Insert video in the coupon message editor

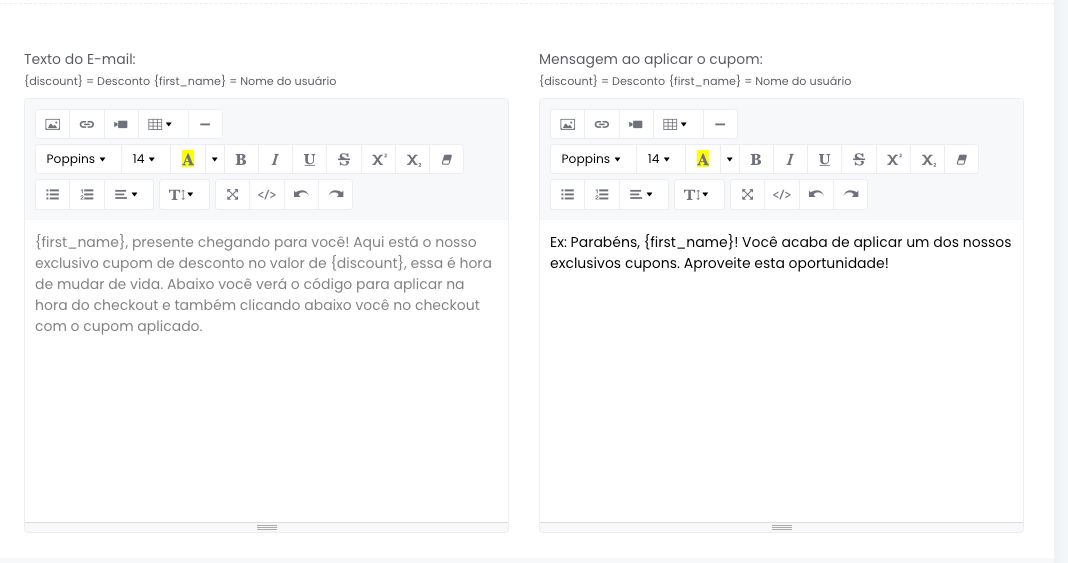pyautogui.click(x=636, y=124)
